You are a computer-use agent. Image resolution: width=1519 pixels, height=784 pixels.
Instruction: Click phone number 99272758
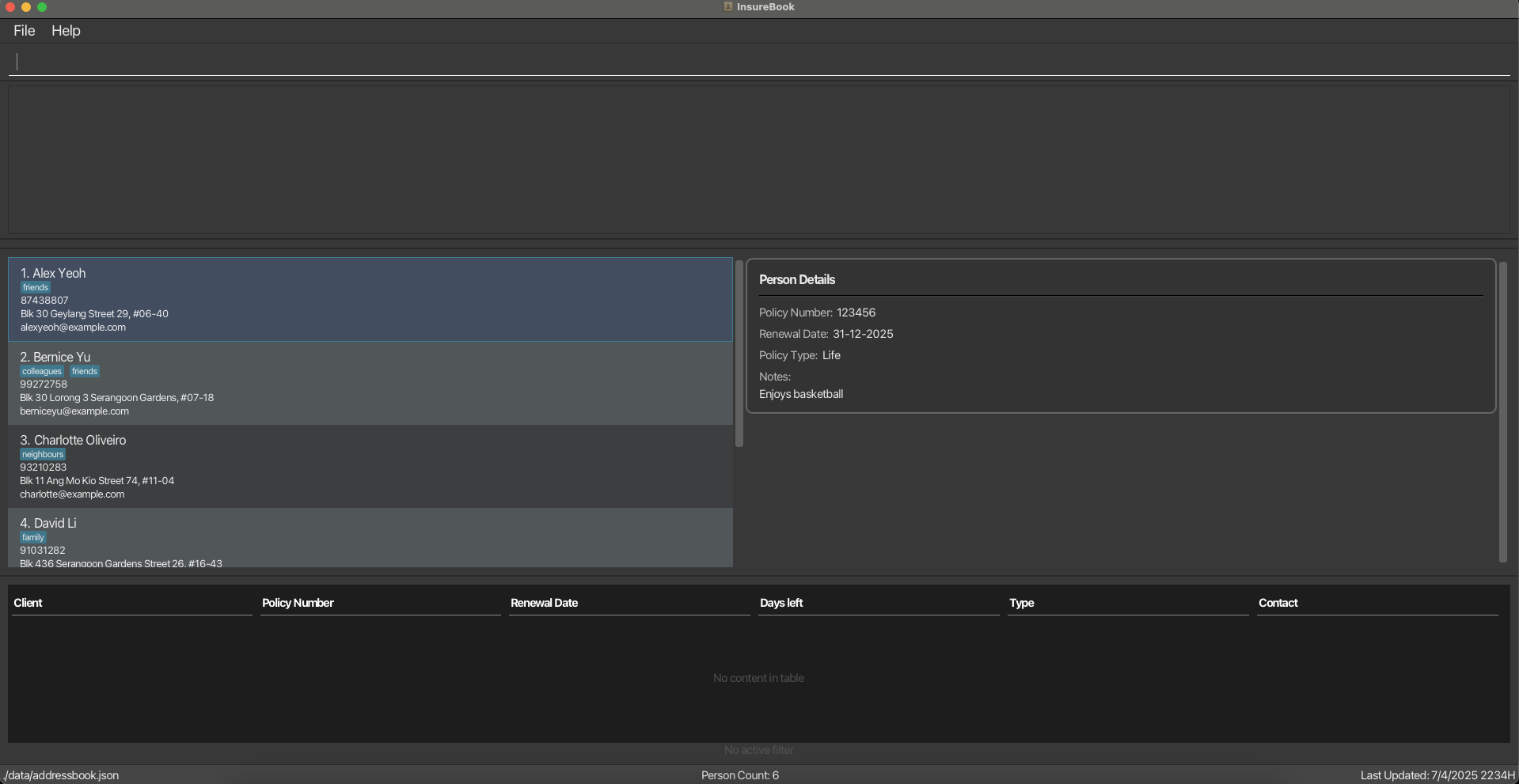pos(44,384)
